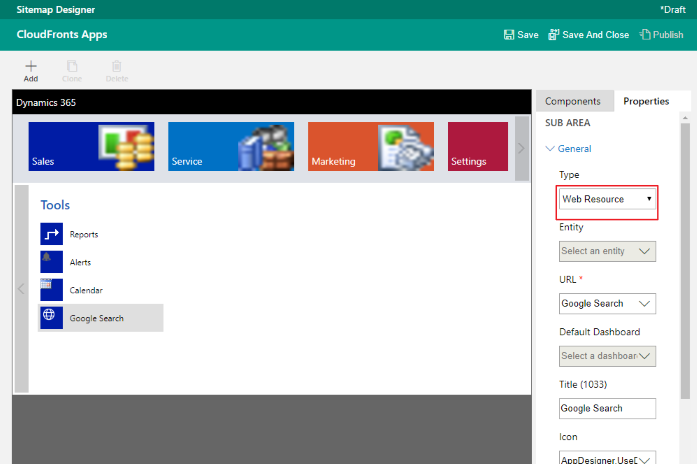Collapse the General section
The height and width of the screenshot is (470, 697).
click(x=569, y=149)
